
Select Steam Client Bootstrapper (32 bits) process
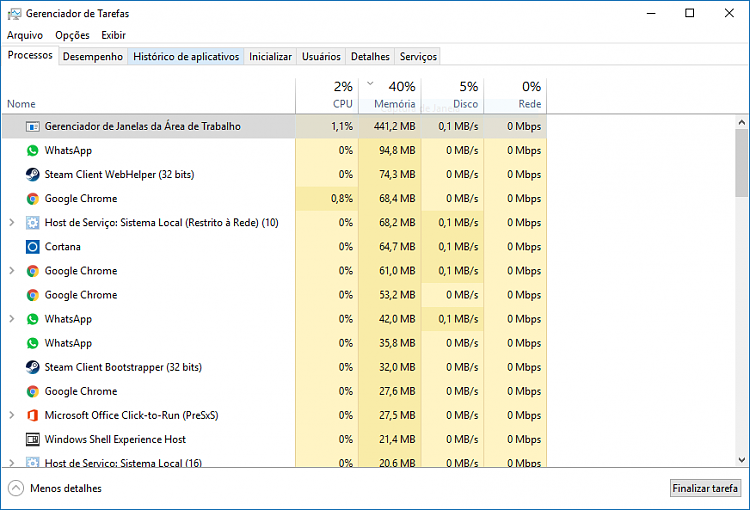pos(123,367)
